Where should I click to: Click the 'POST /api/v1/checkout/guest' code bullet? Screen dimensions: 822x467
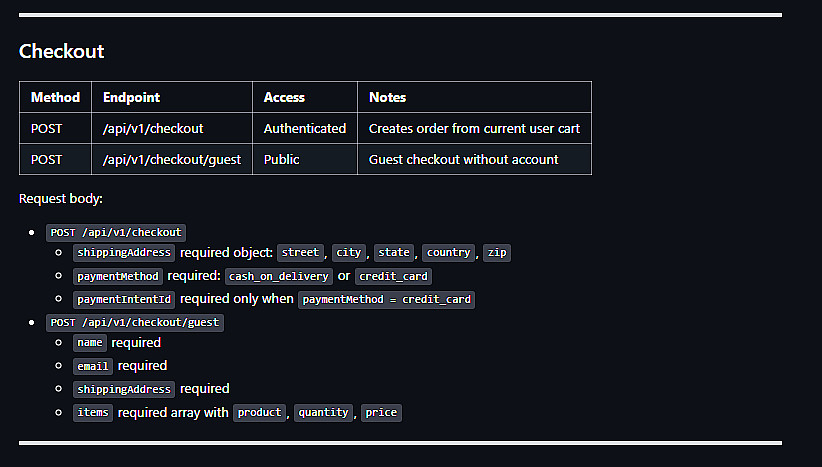136,322
